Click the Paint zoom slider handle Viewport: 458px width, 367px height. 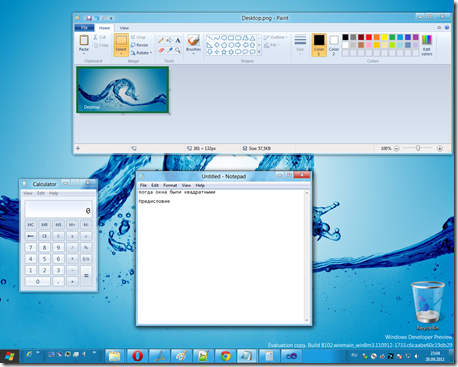tap(418, 148)
